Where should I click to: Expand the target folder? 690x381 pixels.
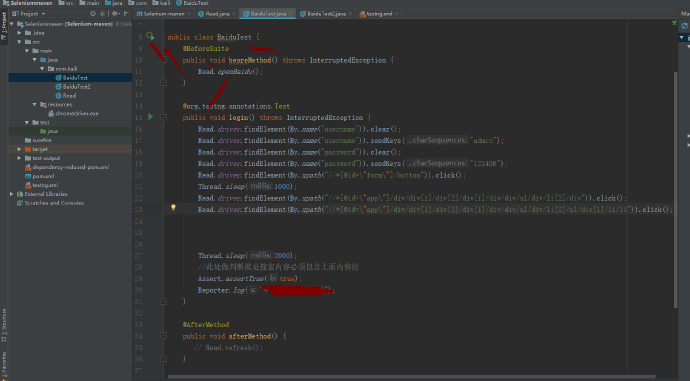point(19,149)
